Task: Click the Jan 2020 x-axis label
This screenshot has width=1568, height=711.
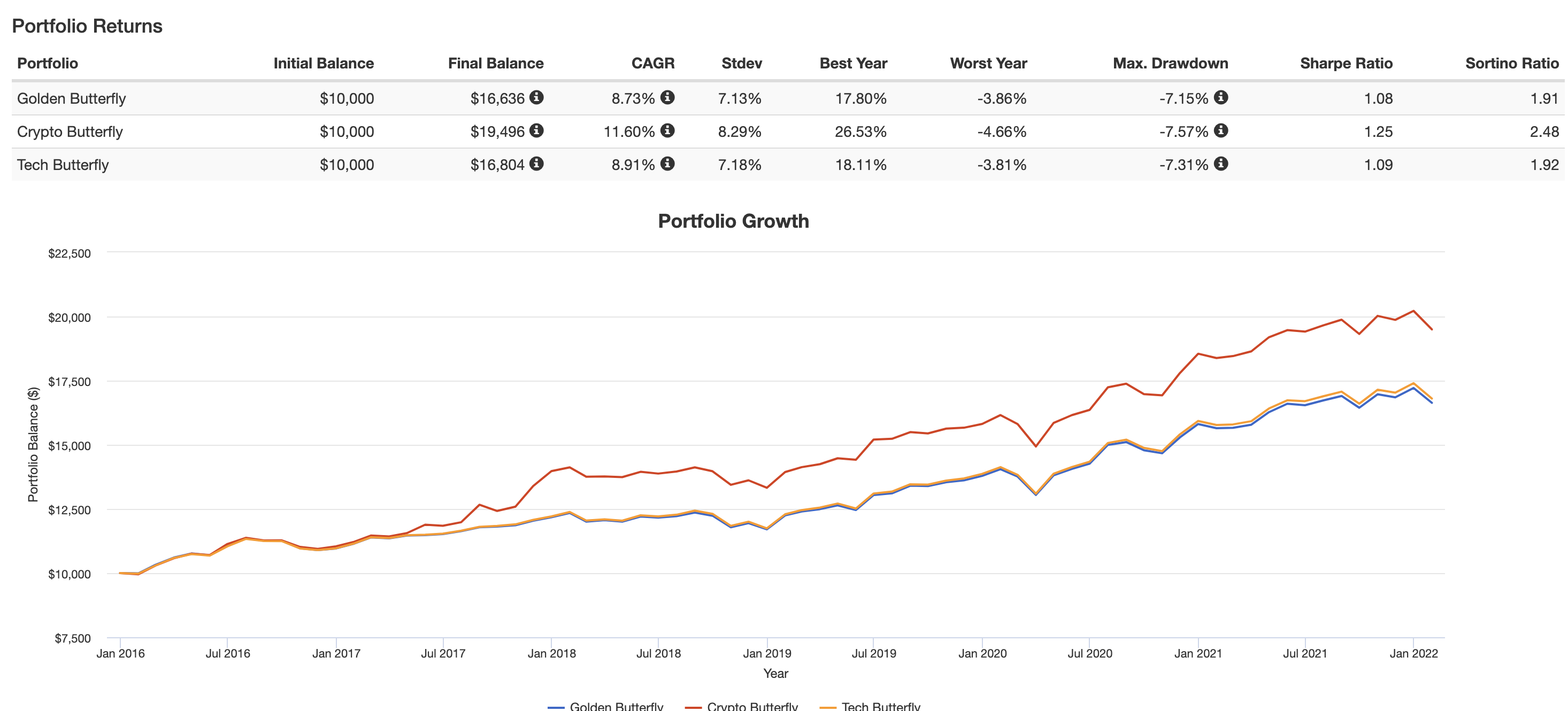Action: point(982,653)
